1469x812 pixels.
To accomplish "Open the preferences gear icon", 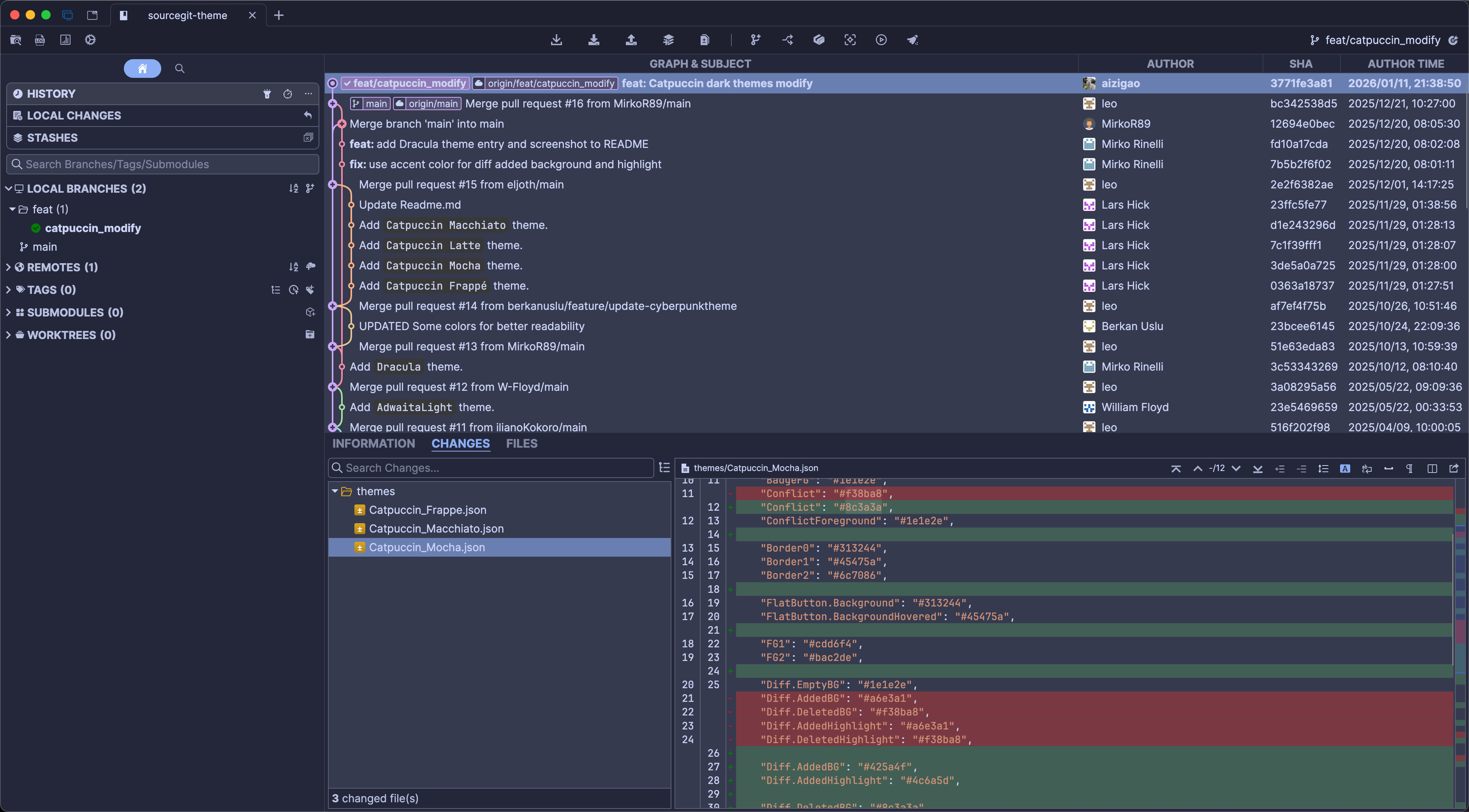I will 90,40.
